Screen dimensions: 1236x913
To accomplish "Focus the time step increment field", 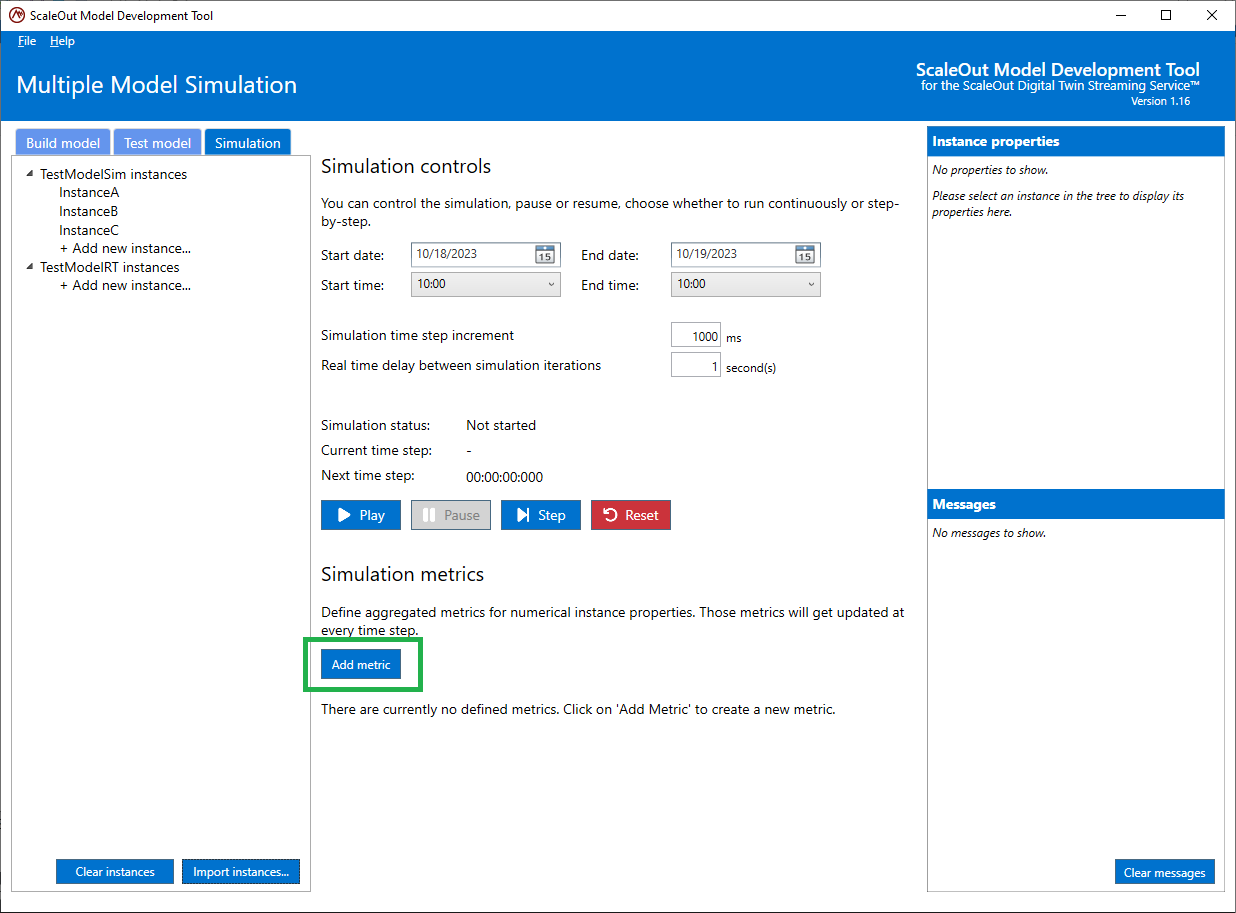I will (x=696, y=336).
